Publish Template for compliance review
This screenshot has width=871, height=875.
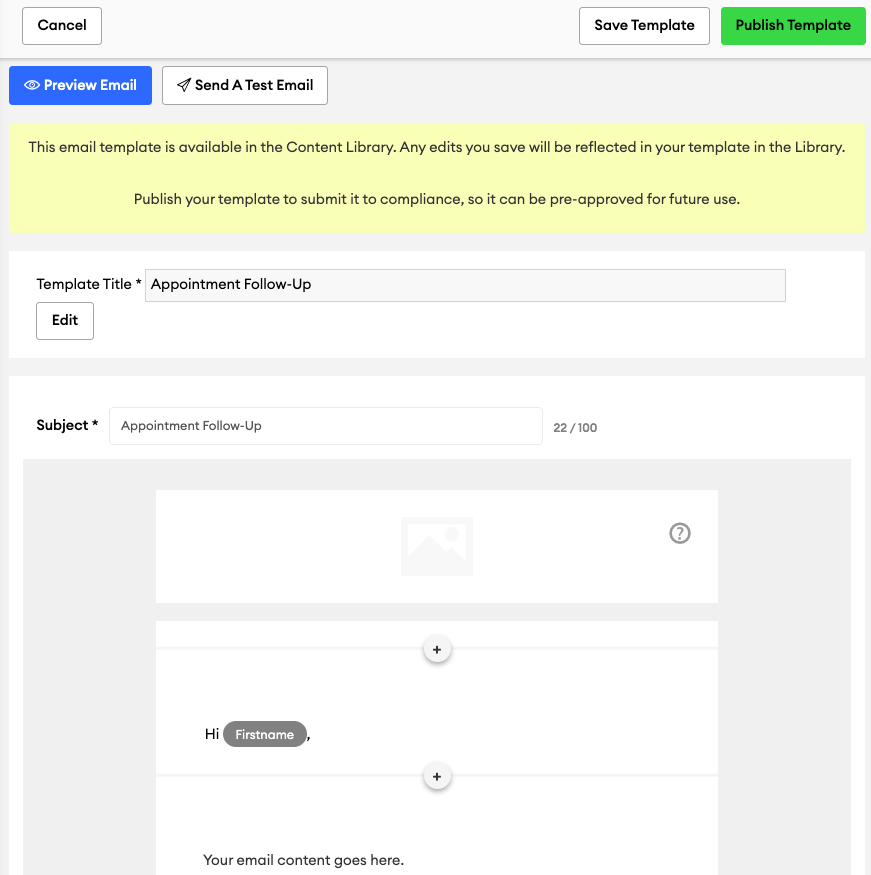coord(793,26)
